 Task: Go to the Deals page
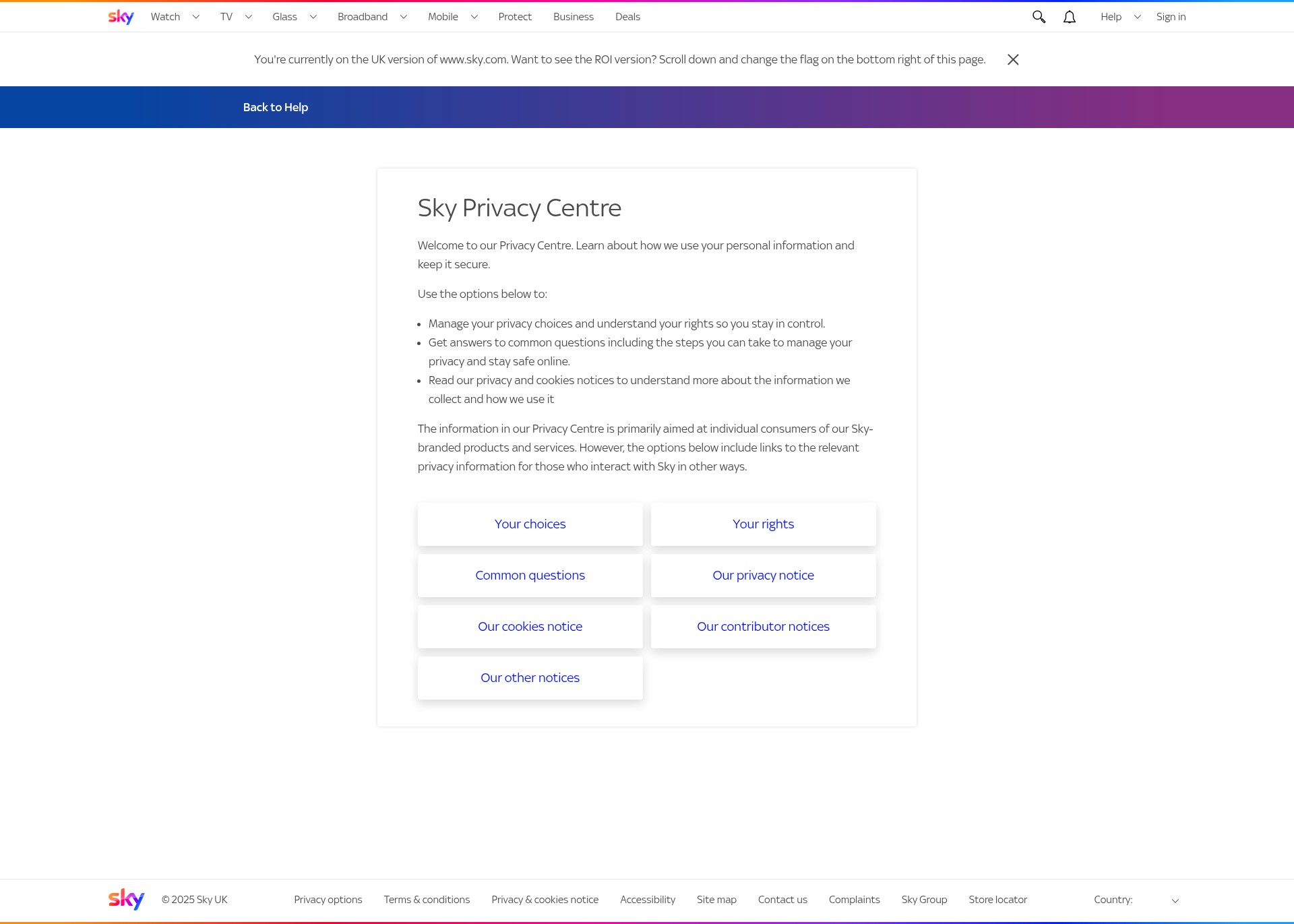pyautogui.click(x=627, y=17)
